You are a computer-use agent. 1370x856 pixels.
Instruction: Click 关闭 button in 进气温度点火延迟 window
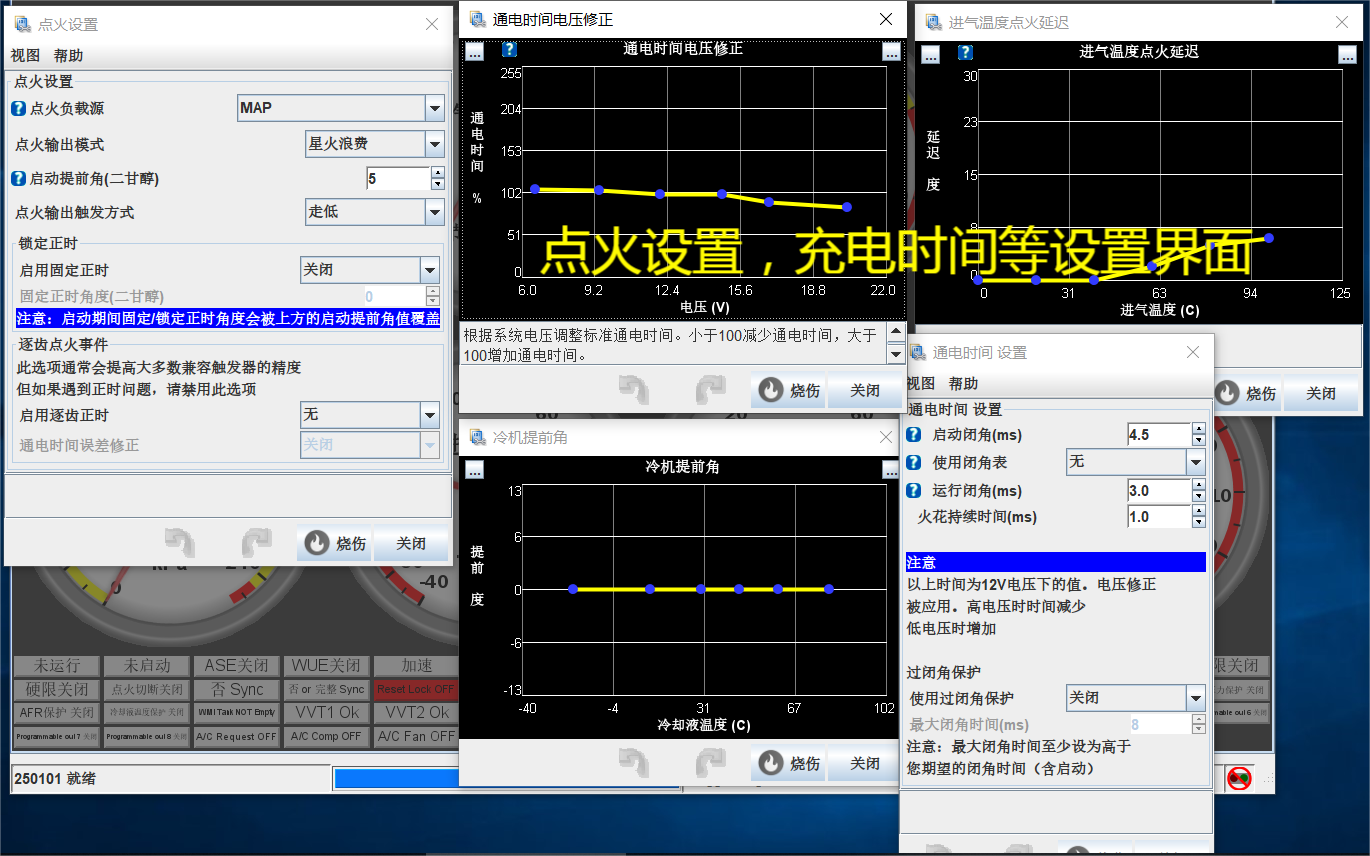(x=1321, y=394)
